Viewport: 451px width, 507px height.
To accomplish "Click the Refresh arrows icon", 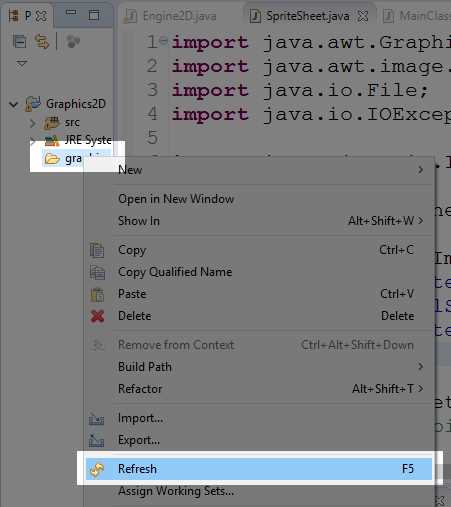I will click(97, 469).
